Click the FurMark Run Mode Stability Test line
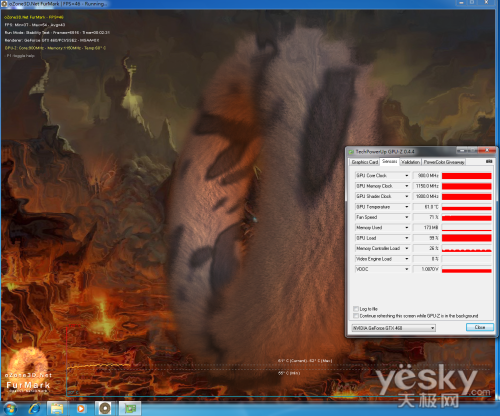 click(57, 33)
